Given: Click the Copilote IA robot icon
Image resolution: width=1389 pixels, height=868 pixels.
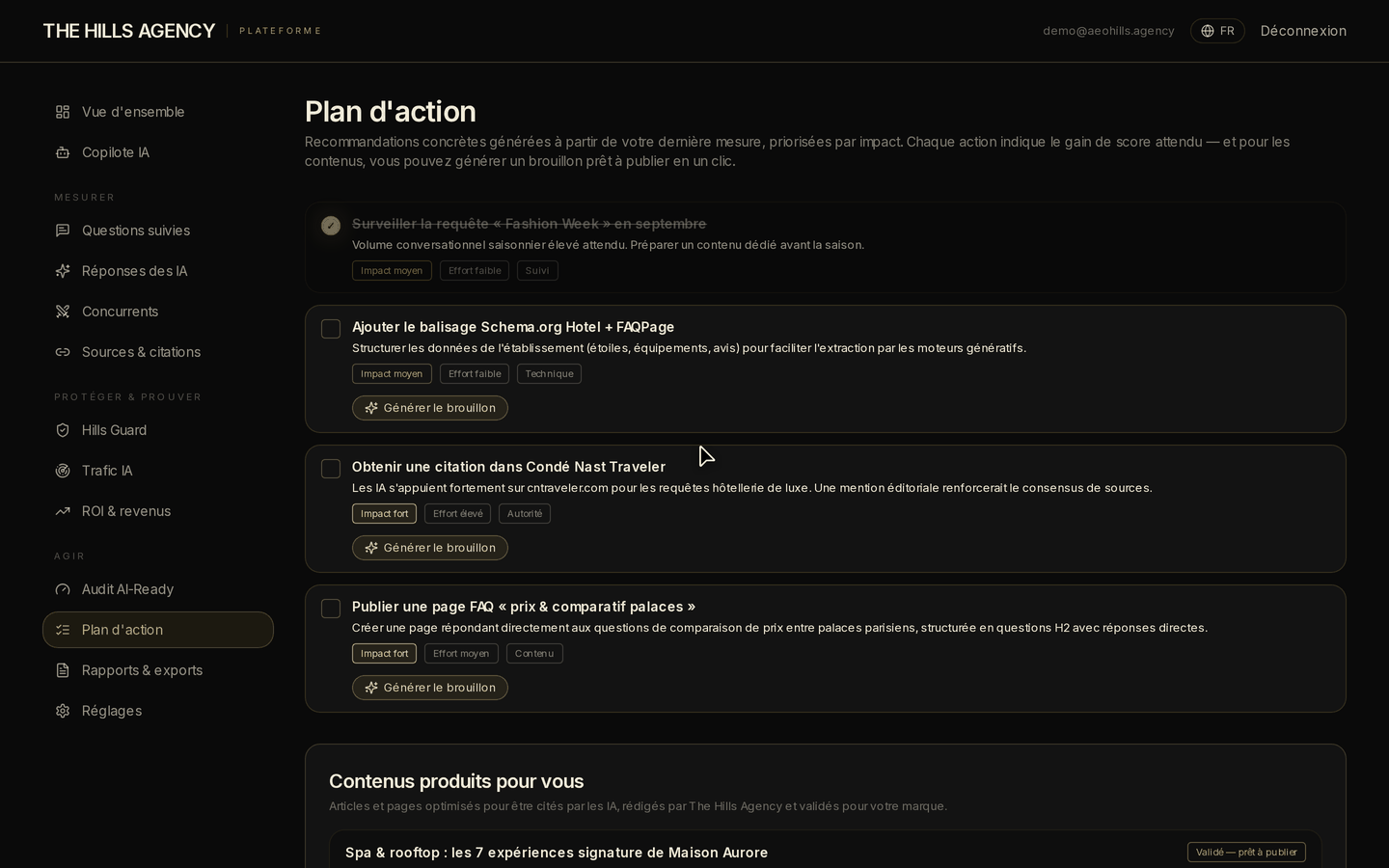Looking at the screenshot, I should click(x=63, y=152).
